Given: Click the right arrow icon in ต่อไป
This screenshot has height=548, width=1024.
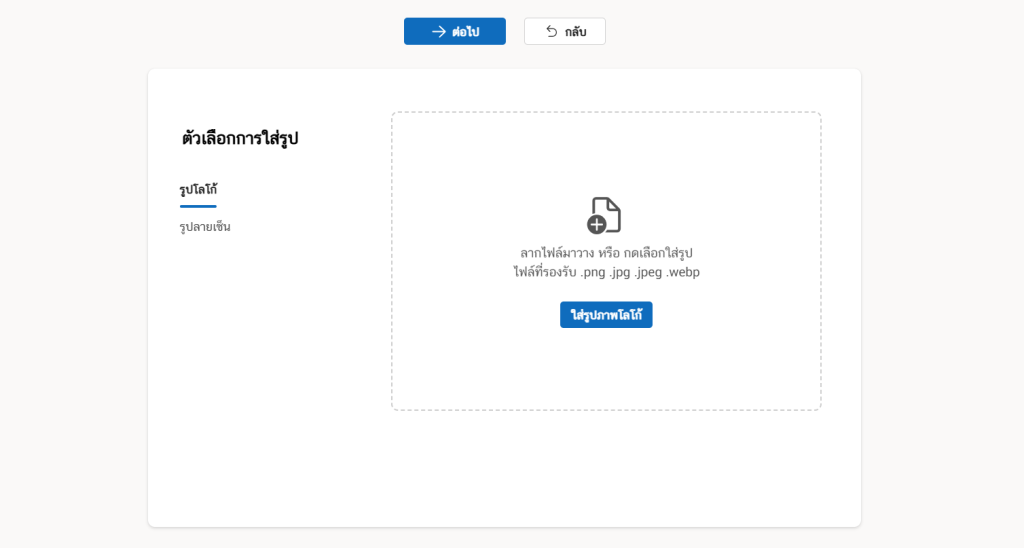Looking at the screenshot, I should tap(439, 31).
